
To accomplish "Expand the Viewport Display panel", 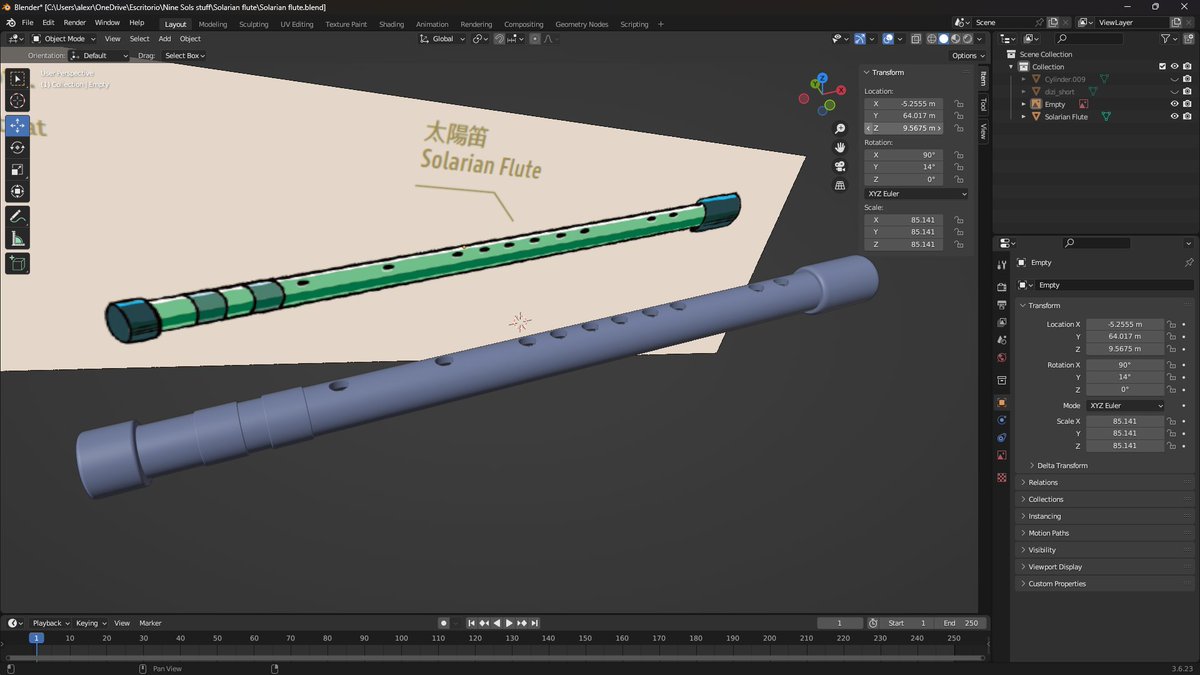I will pos(1056,567).
